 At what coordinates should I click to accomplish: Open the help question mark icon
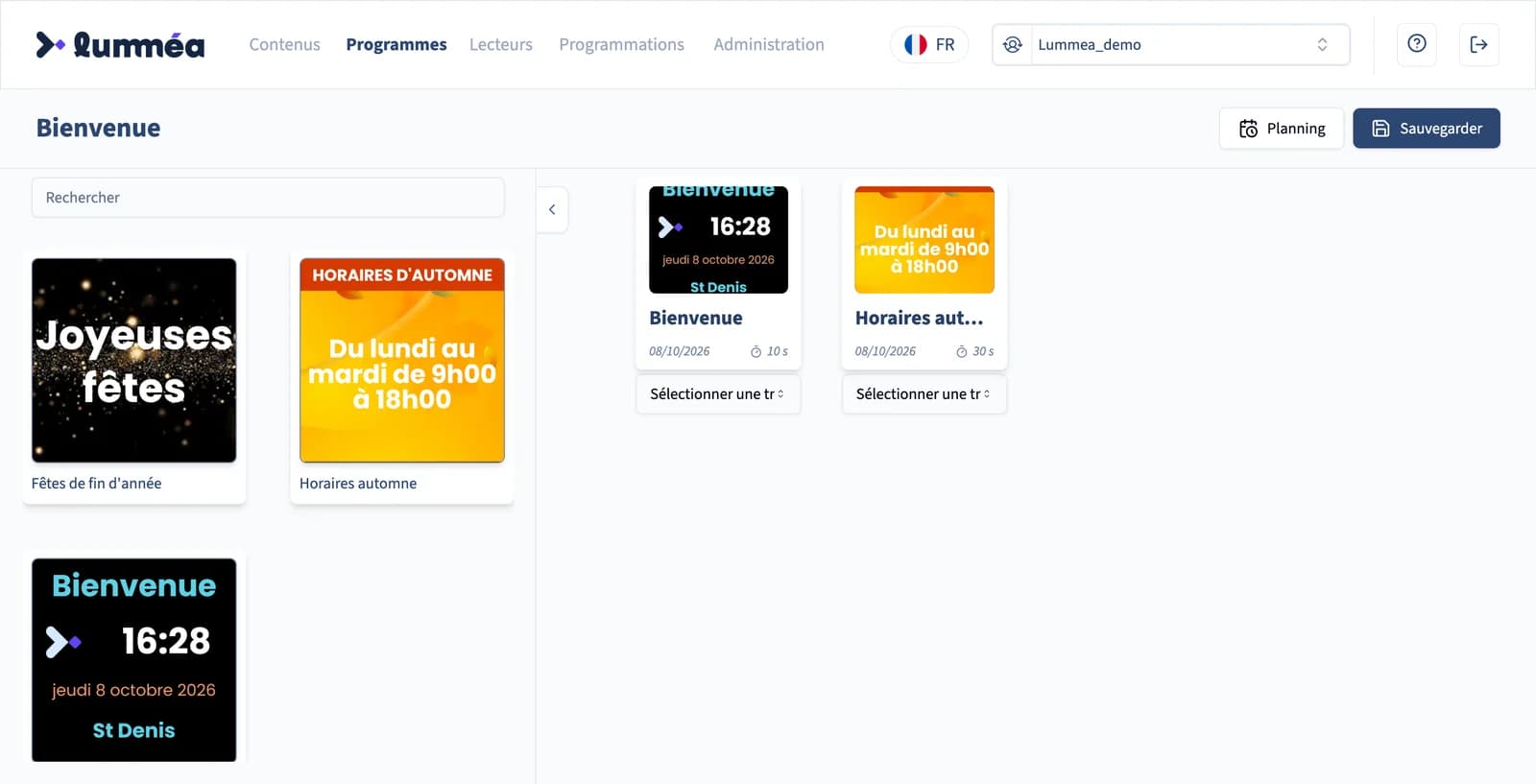[1416, 44]
